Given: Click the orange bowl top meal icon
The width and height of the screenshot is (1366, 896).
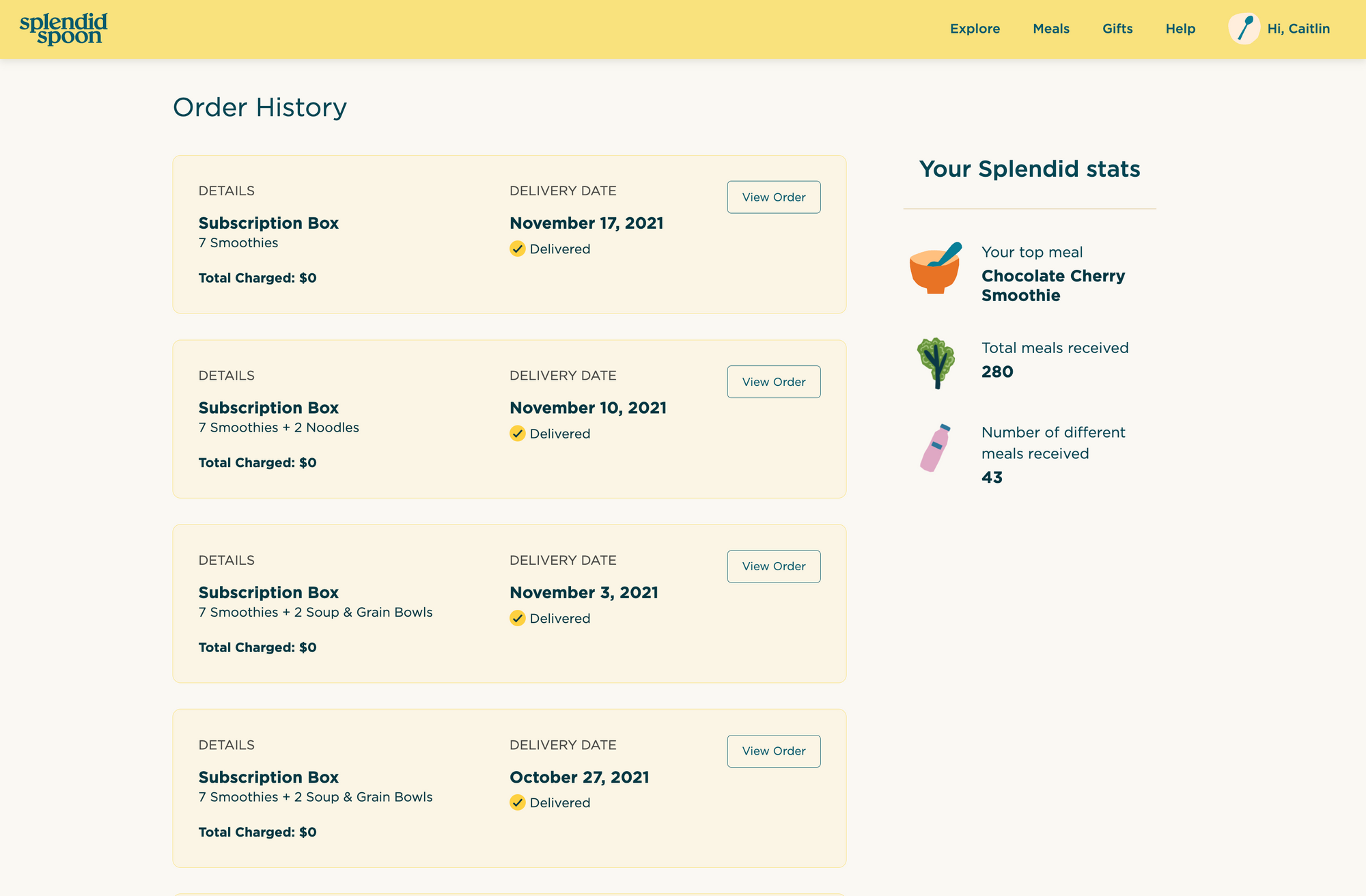Looking at the screenshot, I should click(x=935, y=268).
